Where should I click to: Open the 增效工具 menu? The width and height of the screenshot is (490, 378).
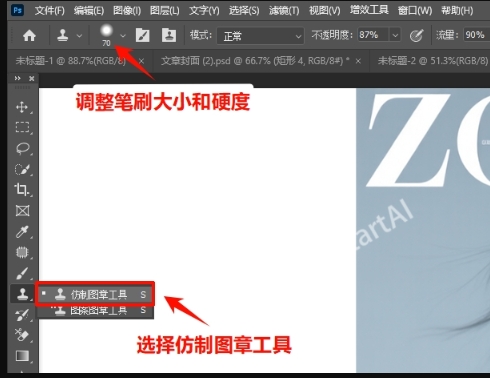[369, 10]
